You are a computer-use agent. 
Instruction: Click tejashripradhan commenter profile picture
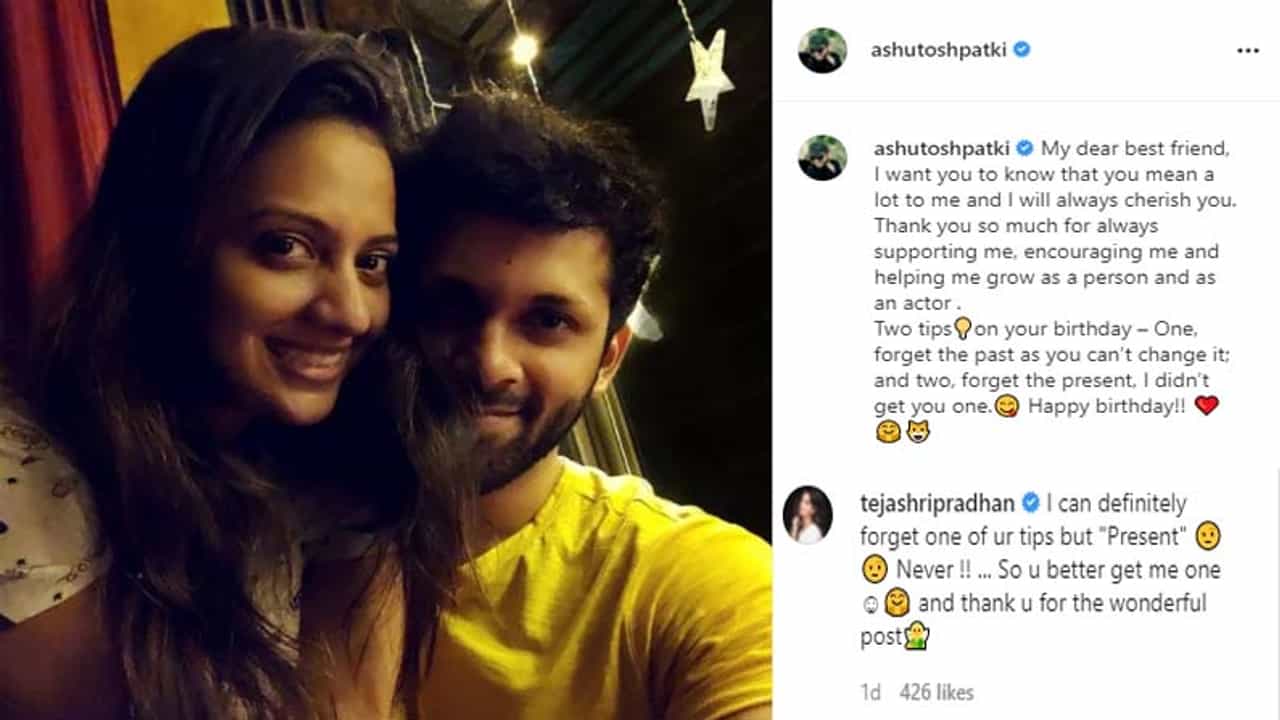(x=807, y=515)
